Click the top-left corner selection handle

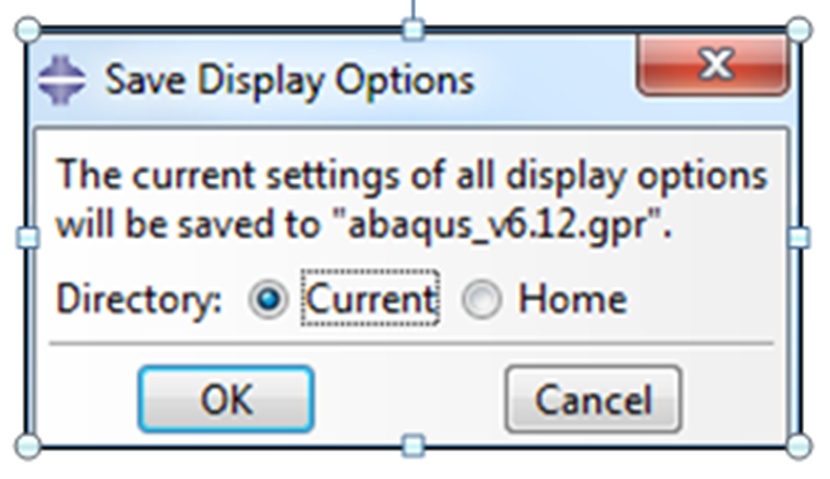pyautogui.click(x=29, y=30)
